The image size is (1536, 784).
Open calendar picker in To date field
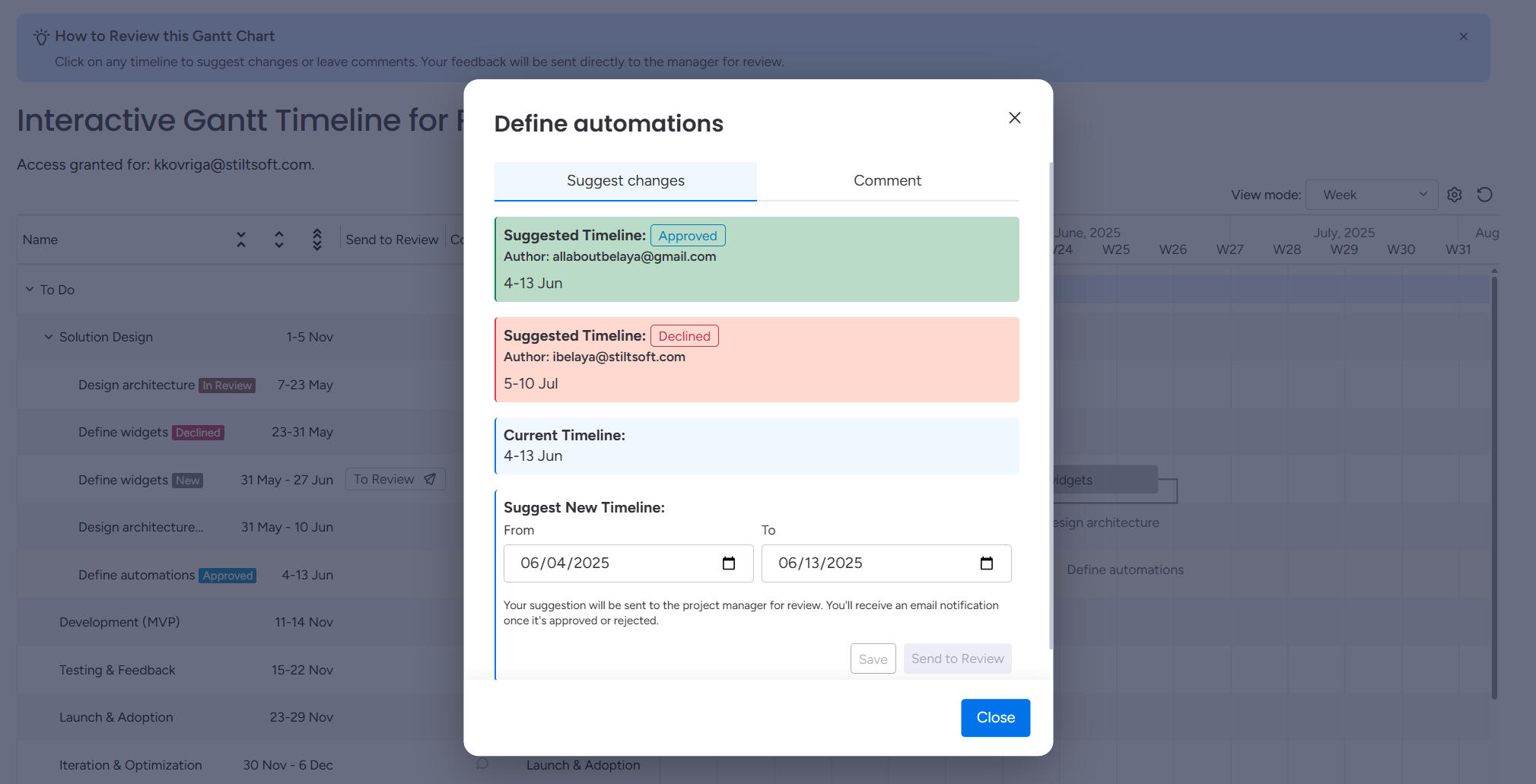[986, 563]
